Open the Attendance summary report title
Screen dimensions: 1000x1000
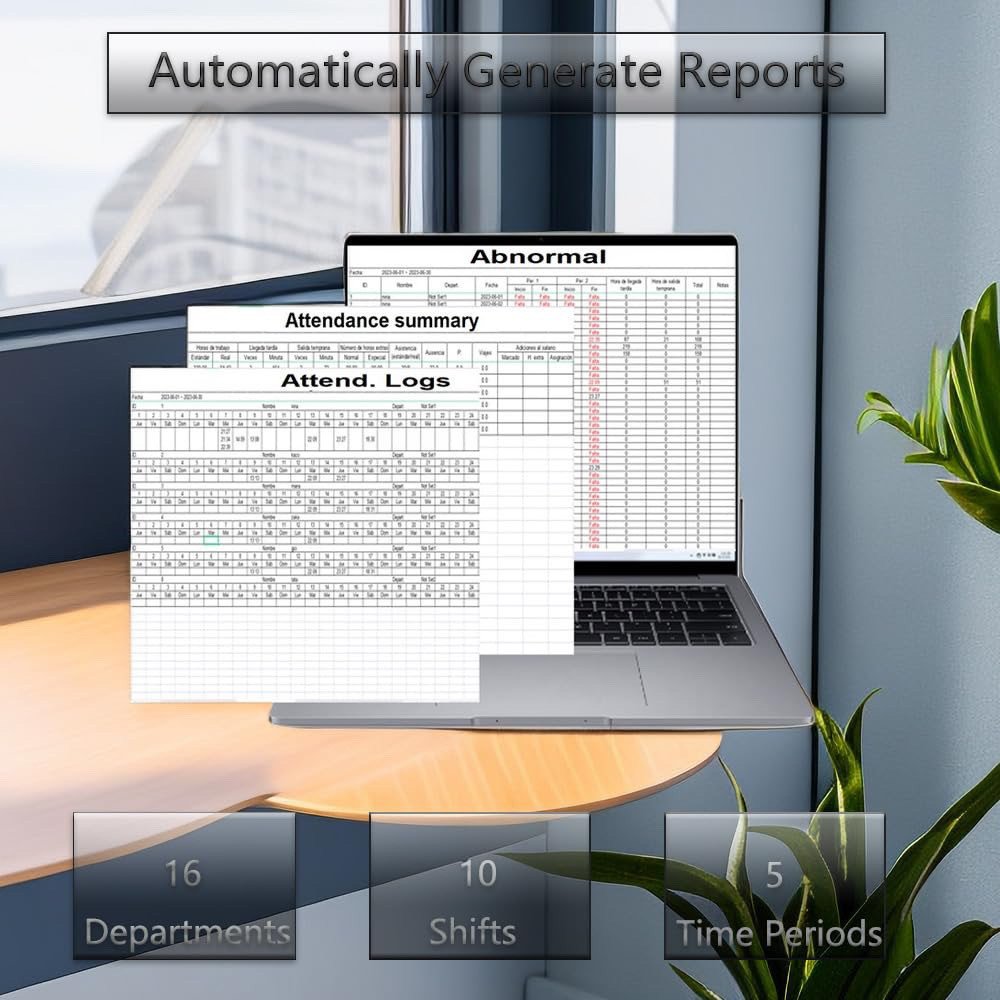pyautogui.click(x=381, y=321)
